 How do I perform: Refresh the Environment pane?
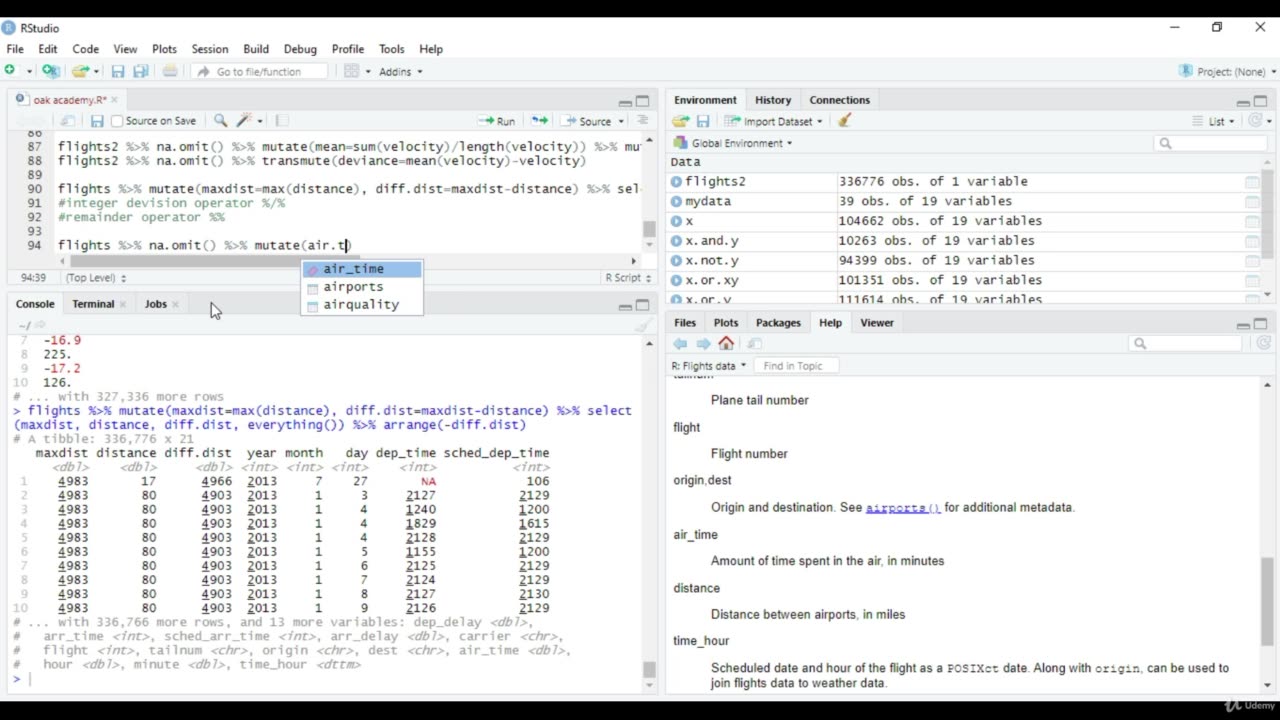1256,121
